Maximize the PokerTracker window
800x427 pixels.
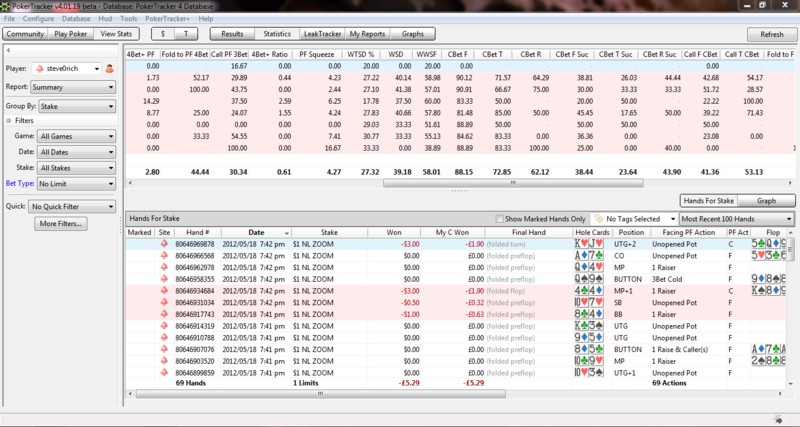click(x=762, y=5)
